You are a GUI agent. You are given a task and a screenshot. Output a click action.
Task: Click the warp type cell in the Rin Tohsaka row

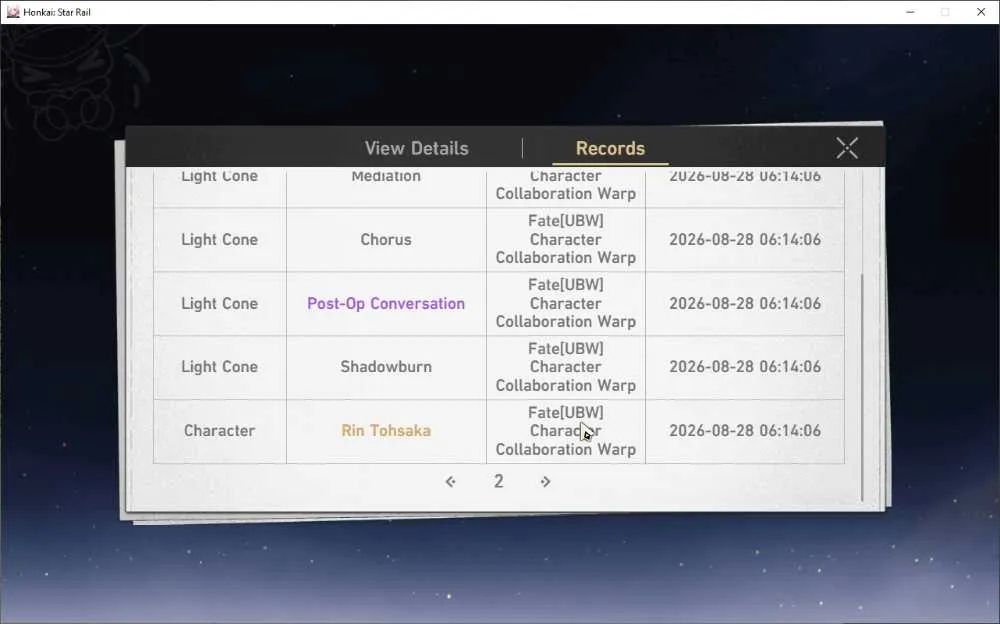(566, 431)
